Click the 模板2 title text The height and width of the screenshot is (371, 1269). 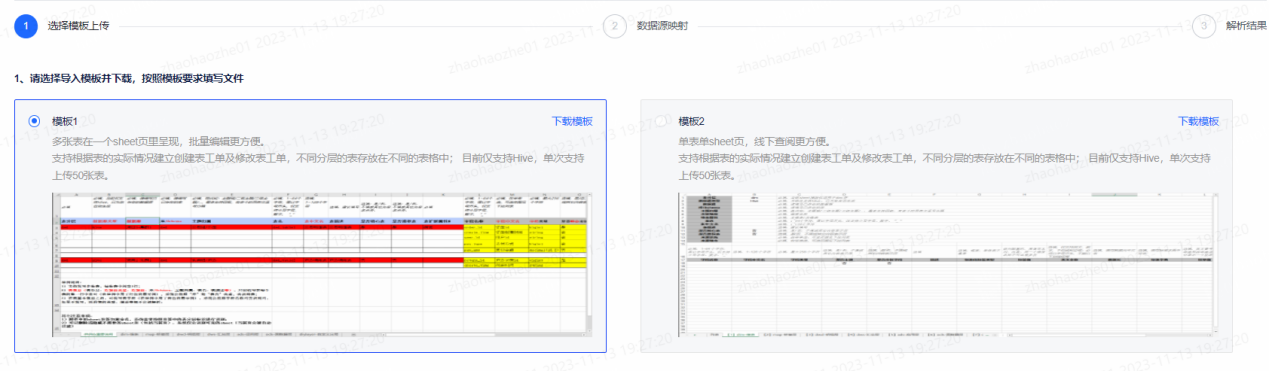click(691, 121)
